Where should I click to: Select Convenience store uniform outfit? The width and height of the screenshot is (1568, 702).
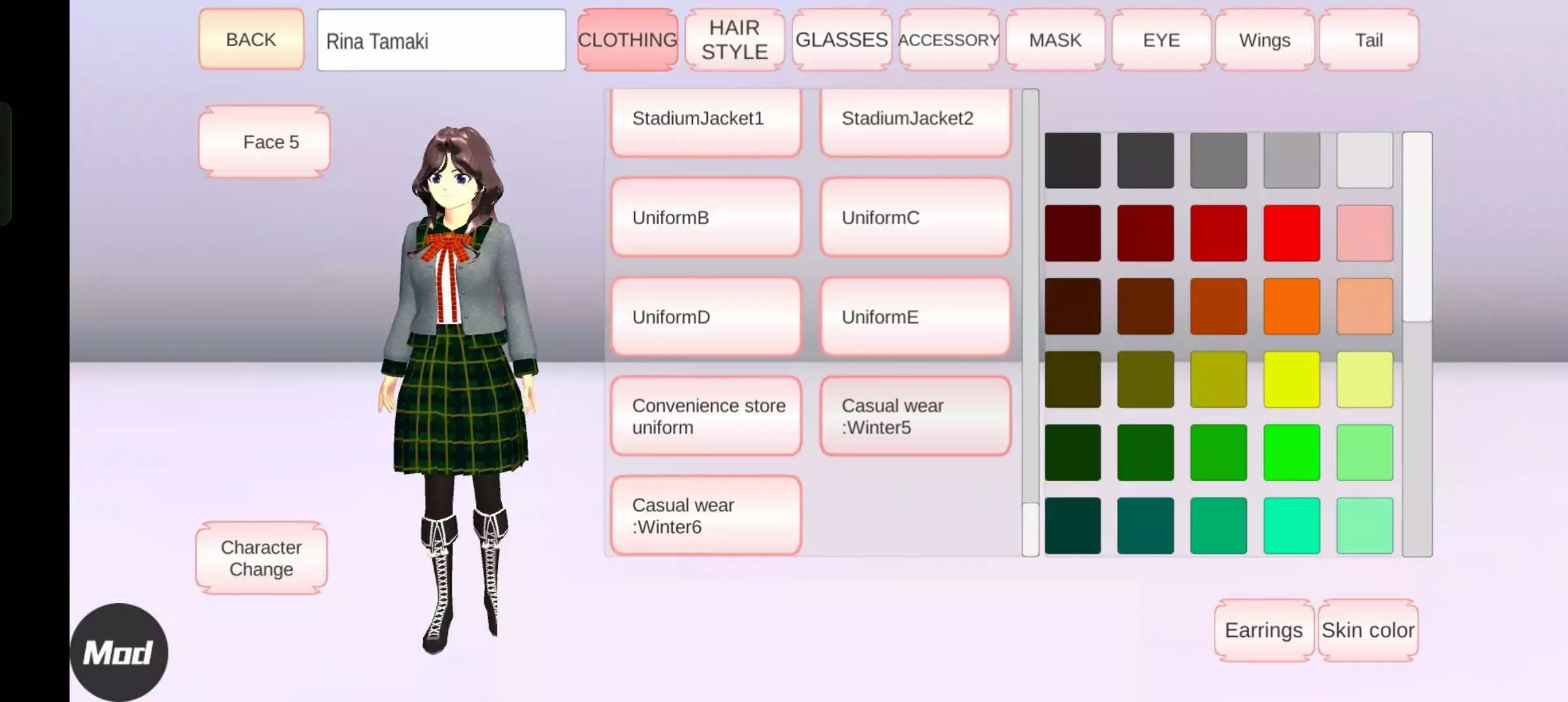706,417
